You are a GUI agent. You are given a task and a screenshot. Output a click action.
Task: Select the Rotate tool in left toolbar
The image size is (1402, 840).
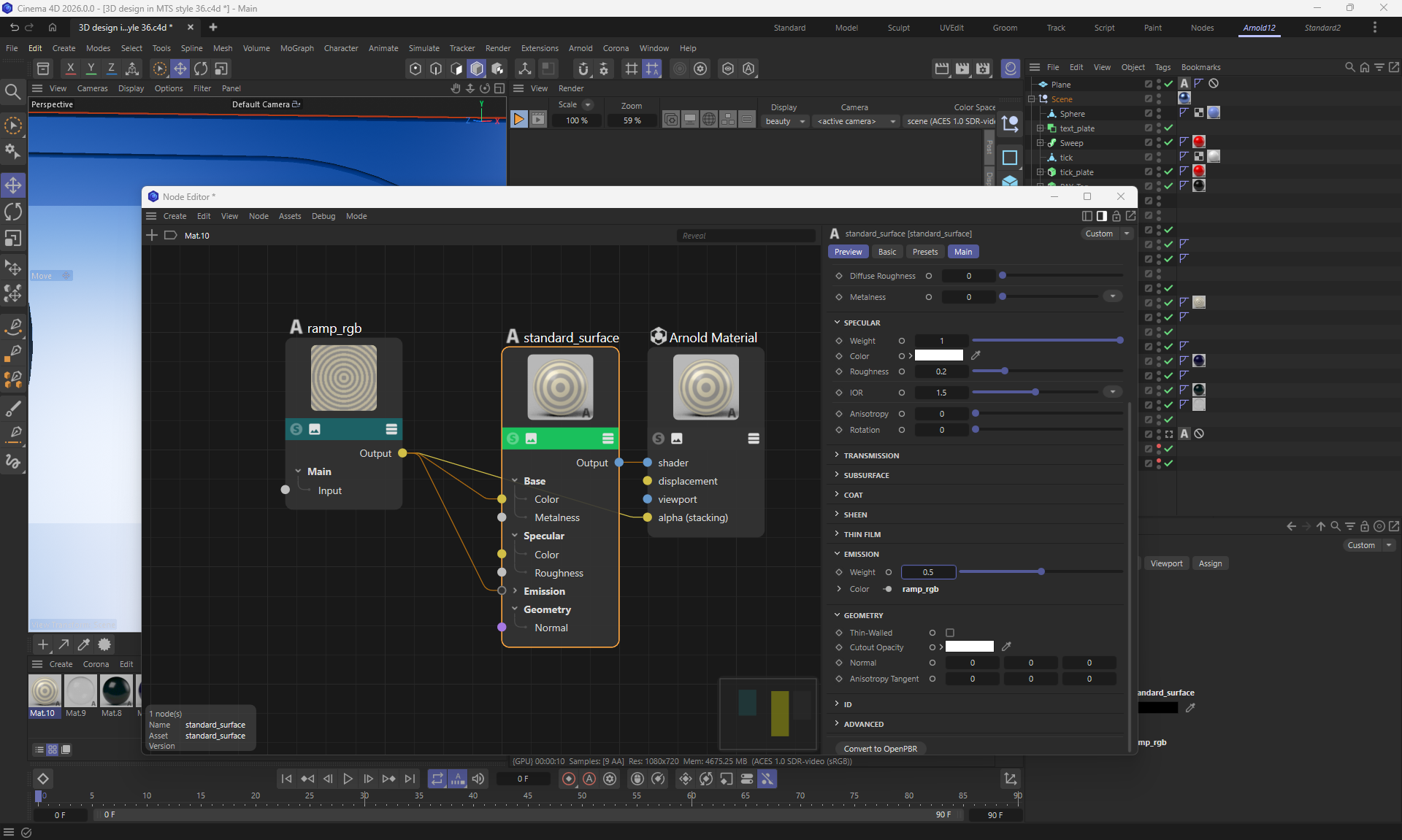13,212
